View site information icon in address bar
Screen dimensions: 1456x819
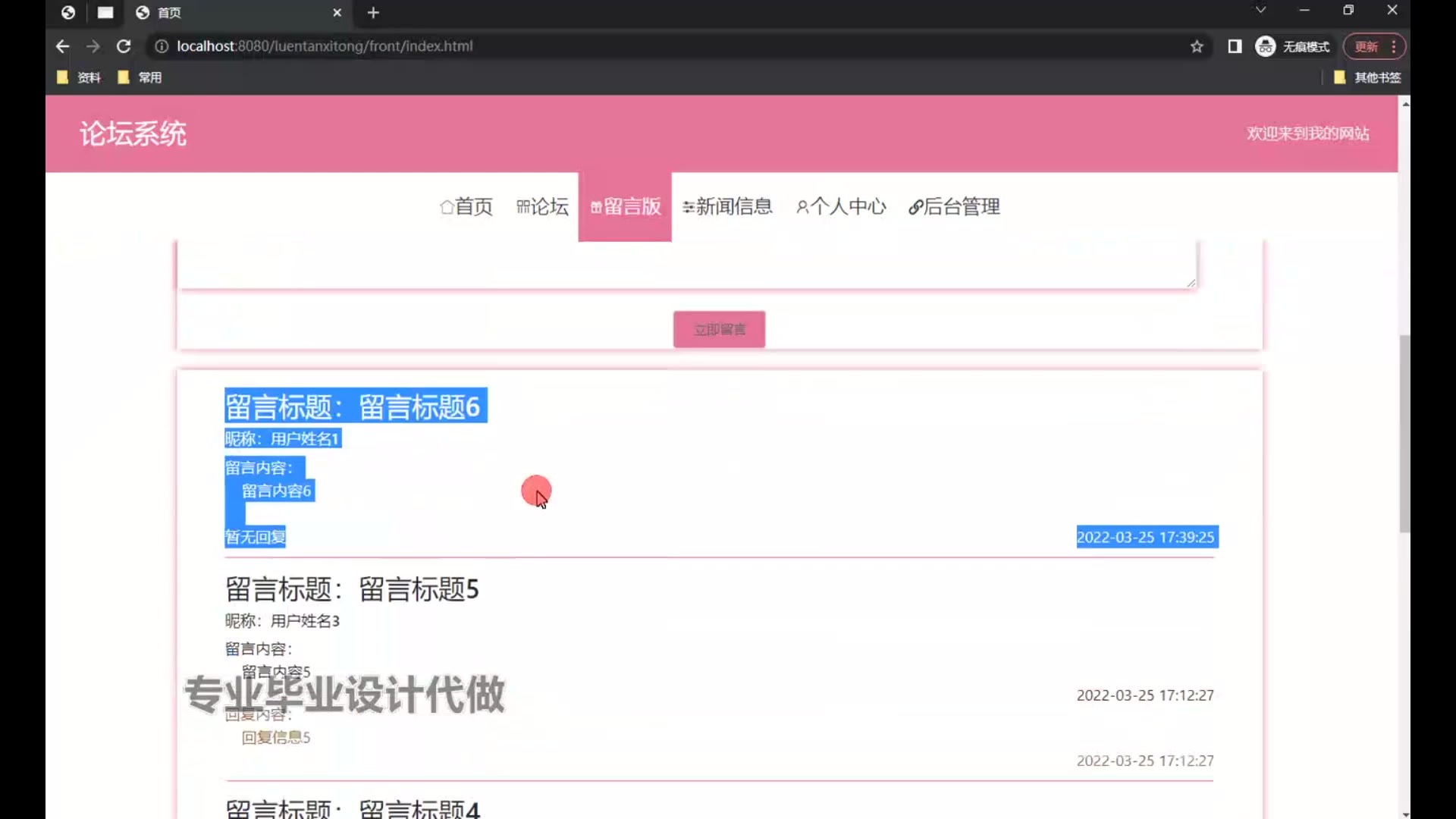[x=161, y=46]
